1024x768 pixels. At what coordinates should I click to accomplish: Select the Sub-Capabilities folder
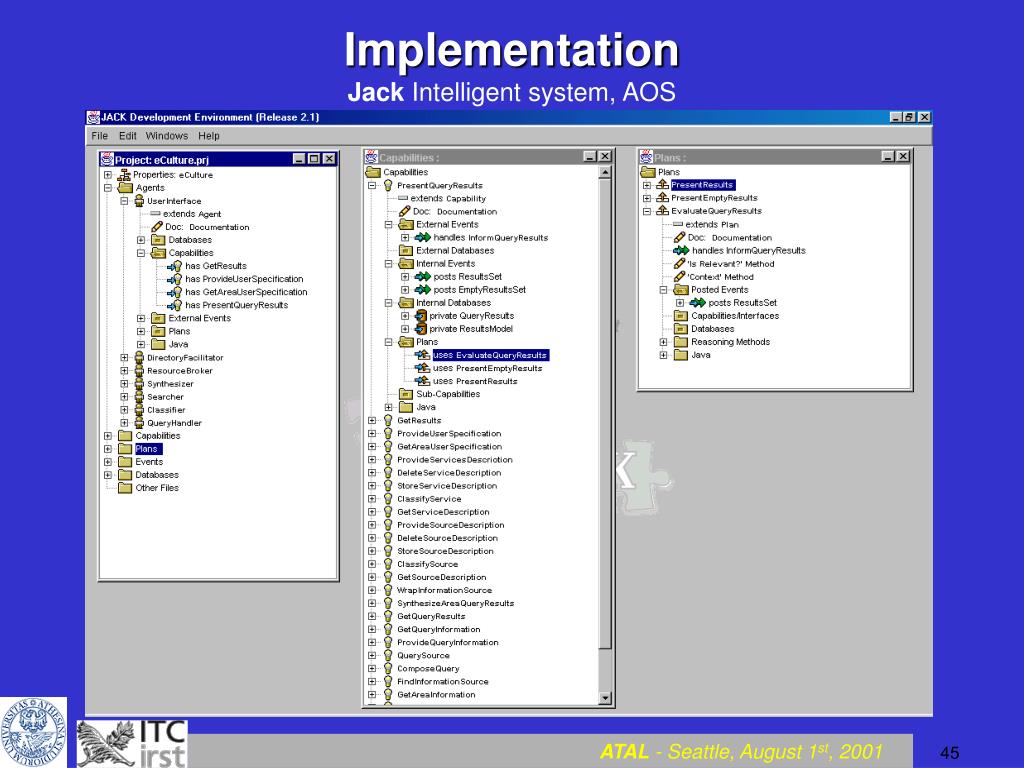[448, 394]
